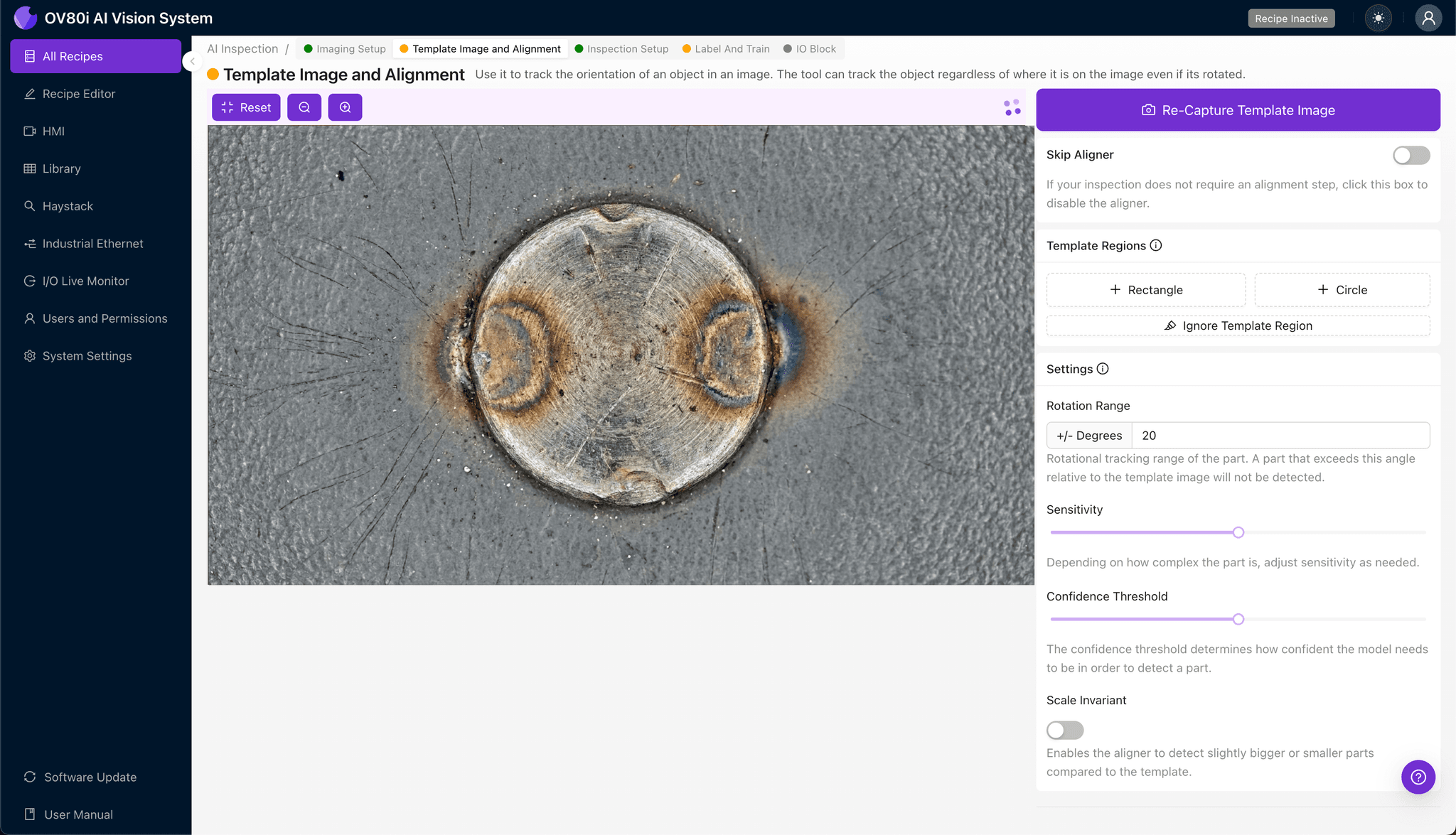The image size is (1456, 835).
Task: Click the zoom in magnifier button
Action: [345, 107]
